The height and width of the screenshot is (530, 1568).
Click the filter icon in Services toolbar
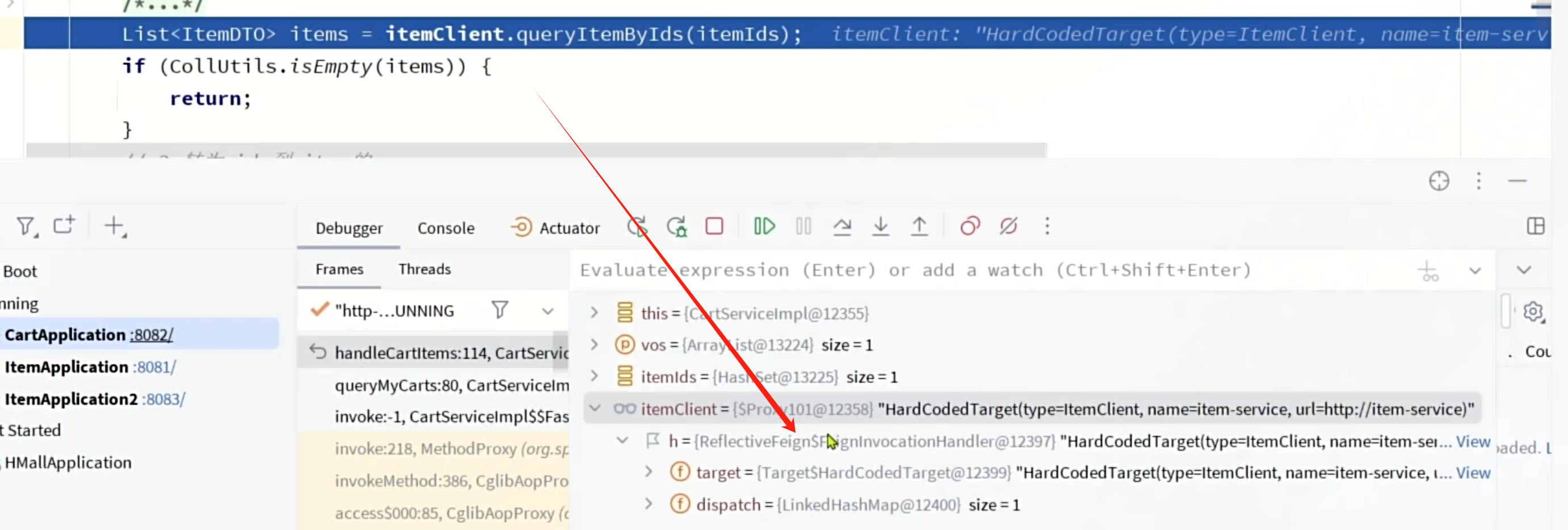tap(26, 227)
